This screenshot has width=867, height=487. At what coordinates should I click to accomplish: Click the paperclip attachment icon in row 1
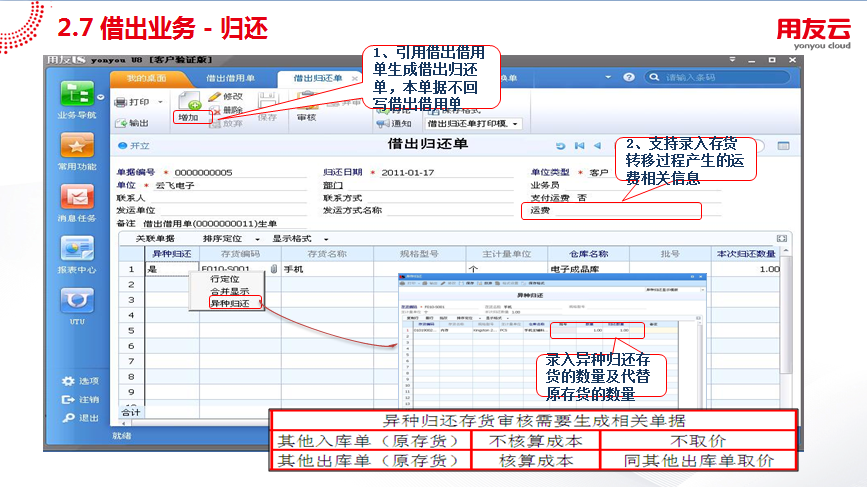pyautogui.click(x=273, y=269)
